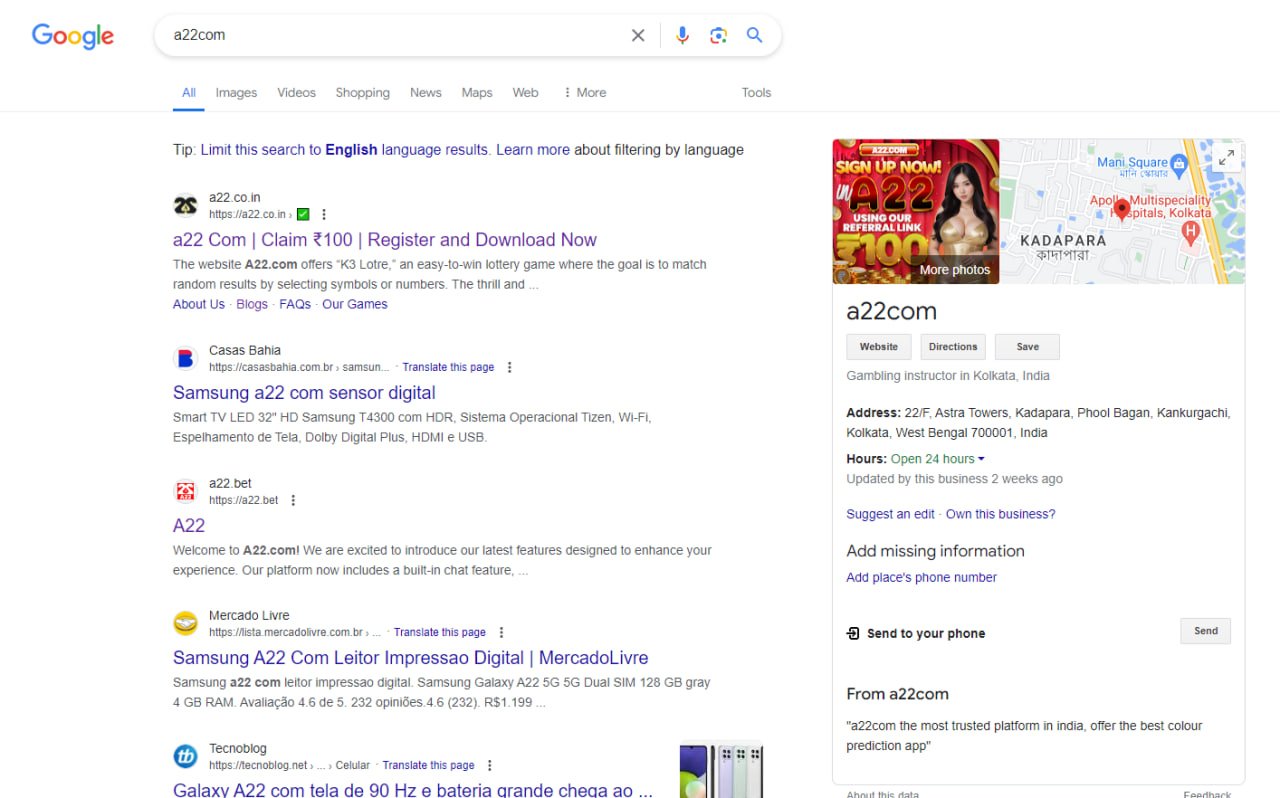Viewport: 1280px width, 798px height.
Task: Switch to the Maps tab
Action: click(477, 92)
